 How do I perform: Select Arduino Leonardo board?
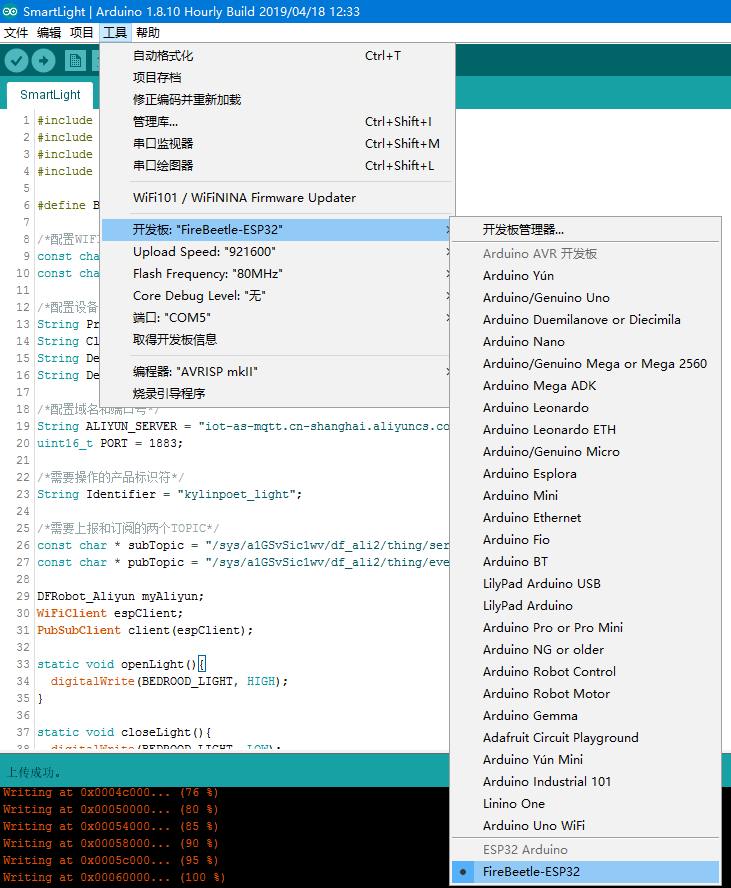(x=586, y=408)
